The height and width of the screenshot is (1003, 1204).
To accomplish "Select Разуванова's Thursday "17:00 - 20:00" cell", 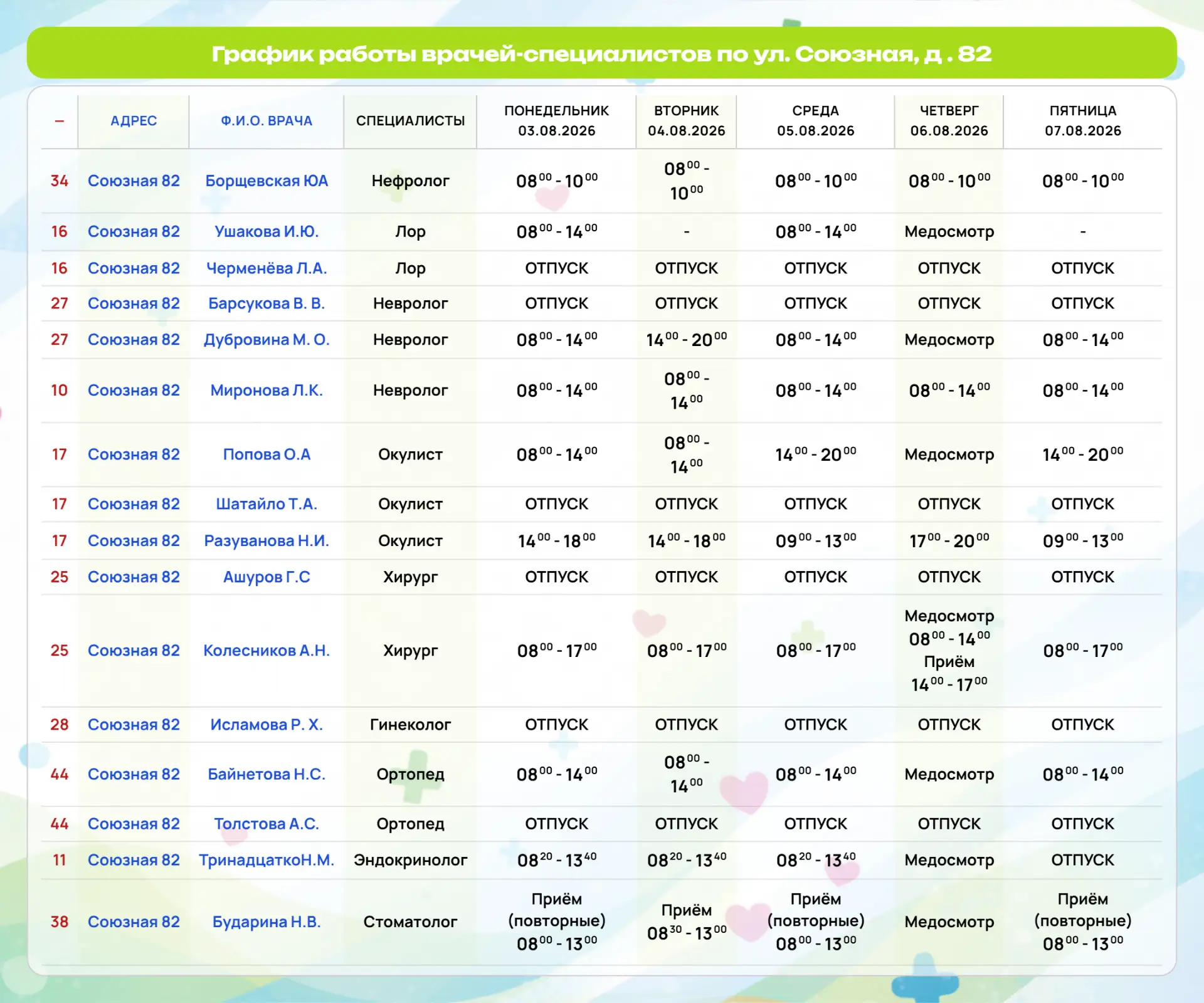I will 949,540.
